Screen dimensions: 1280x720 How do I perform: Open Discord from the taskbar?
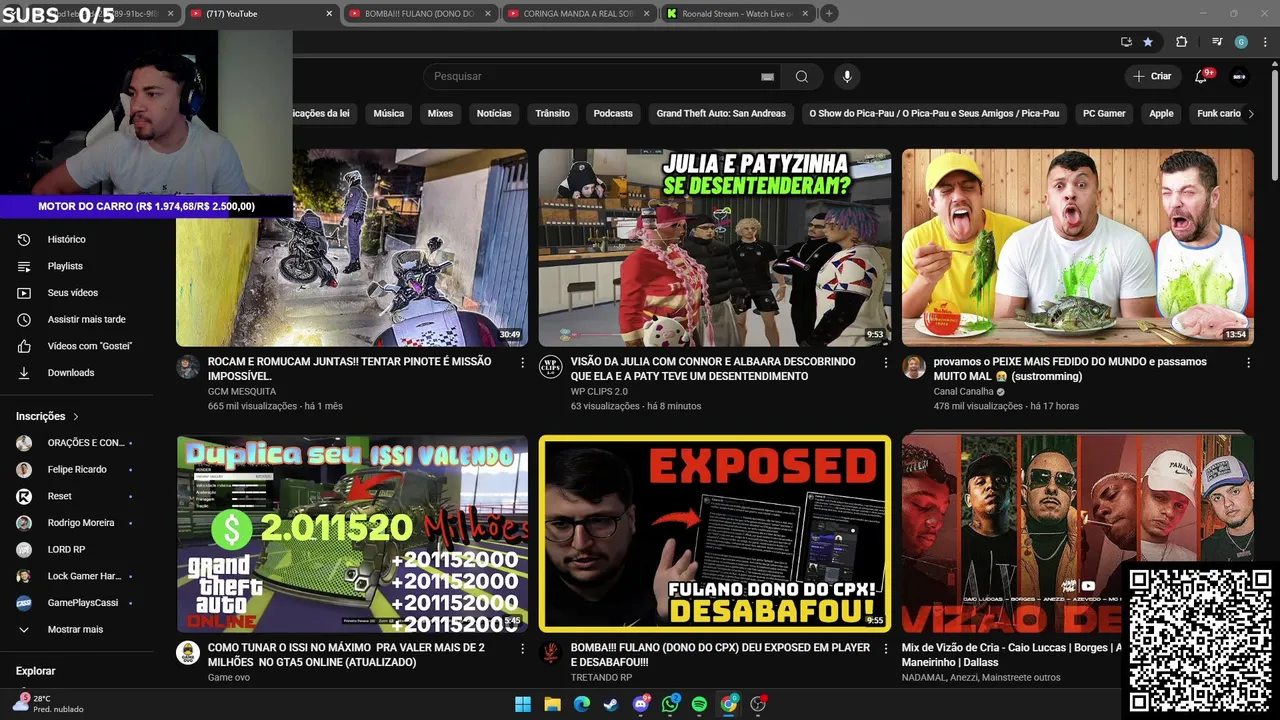[641, 704]
